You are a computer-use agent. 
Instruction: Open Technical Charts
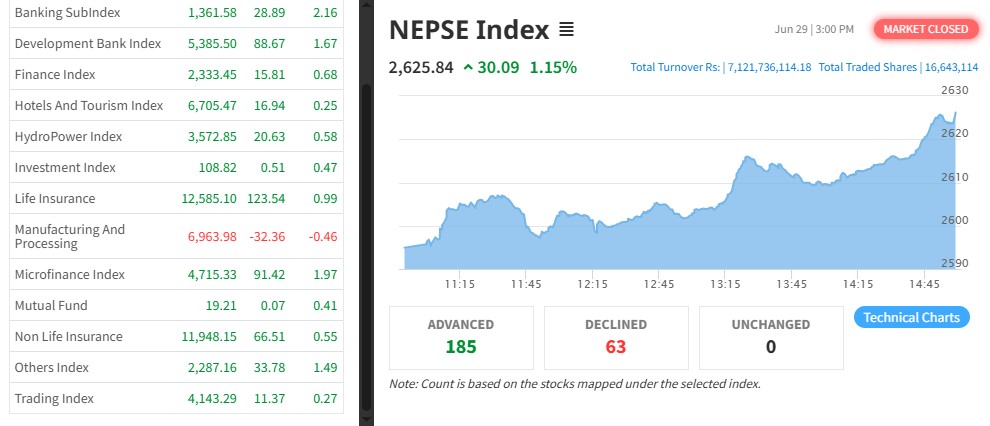pos(911,318)
